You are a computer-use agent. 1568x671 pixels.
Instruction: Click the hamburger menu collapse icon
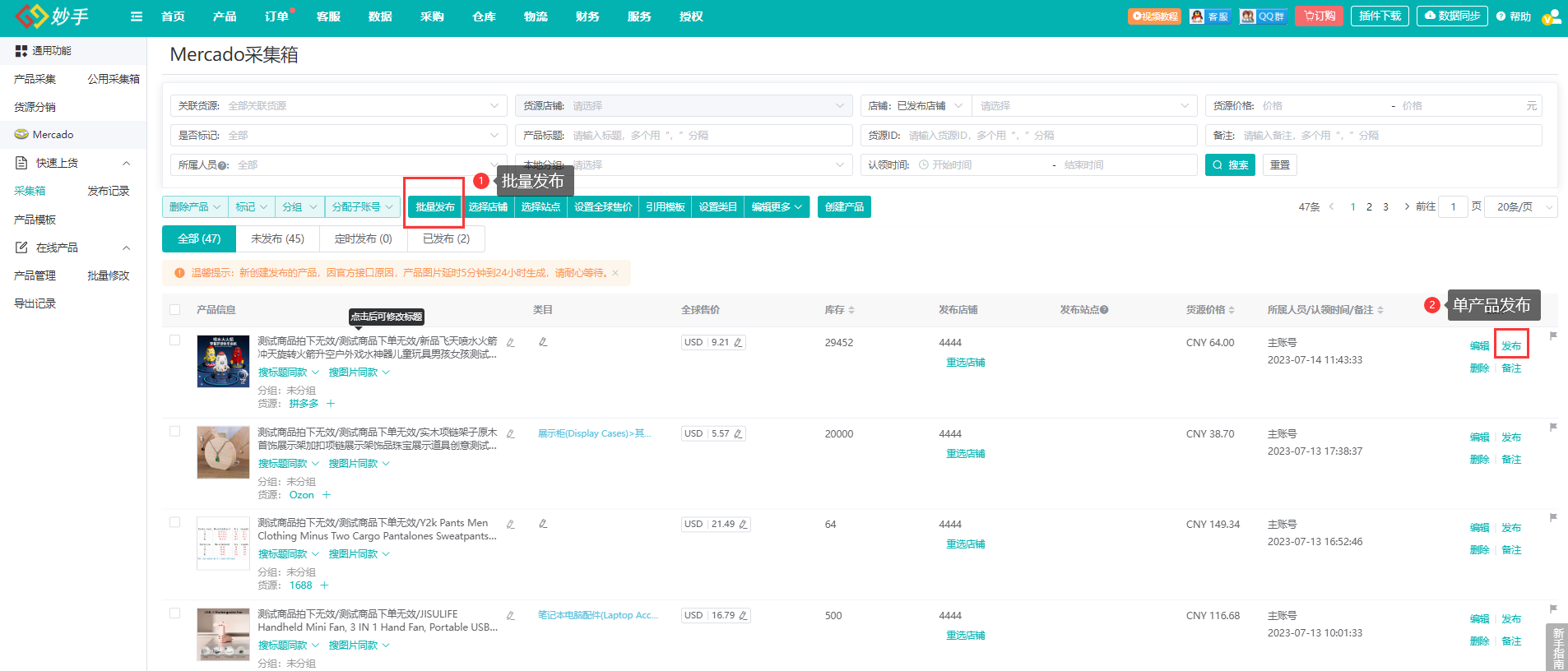137,16
